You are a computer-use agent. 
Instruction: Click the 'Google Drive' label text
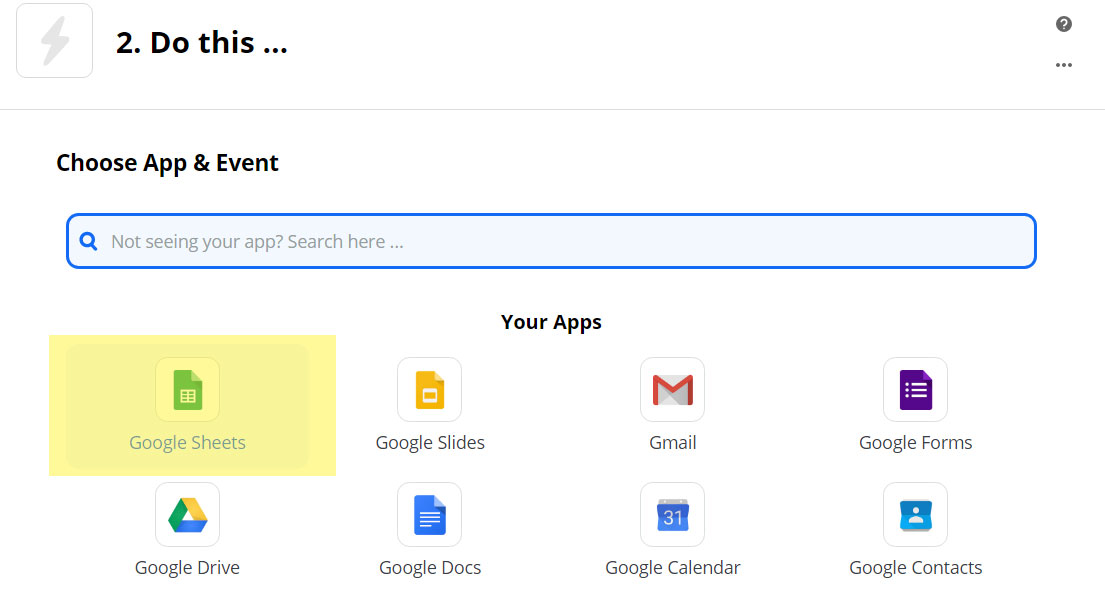coord(187,568)
